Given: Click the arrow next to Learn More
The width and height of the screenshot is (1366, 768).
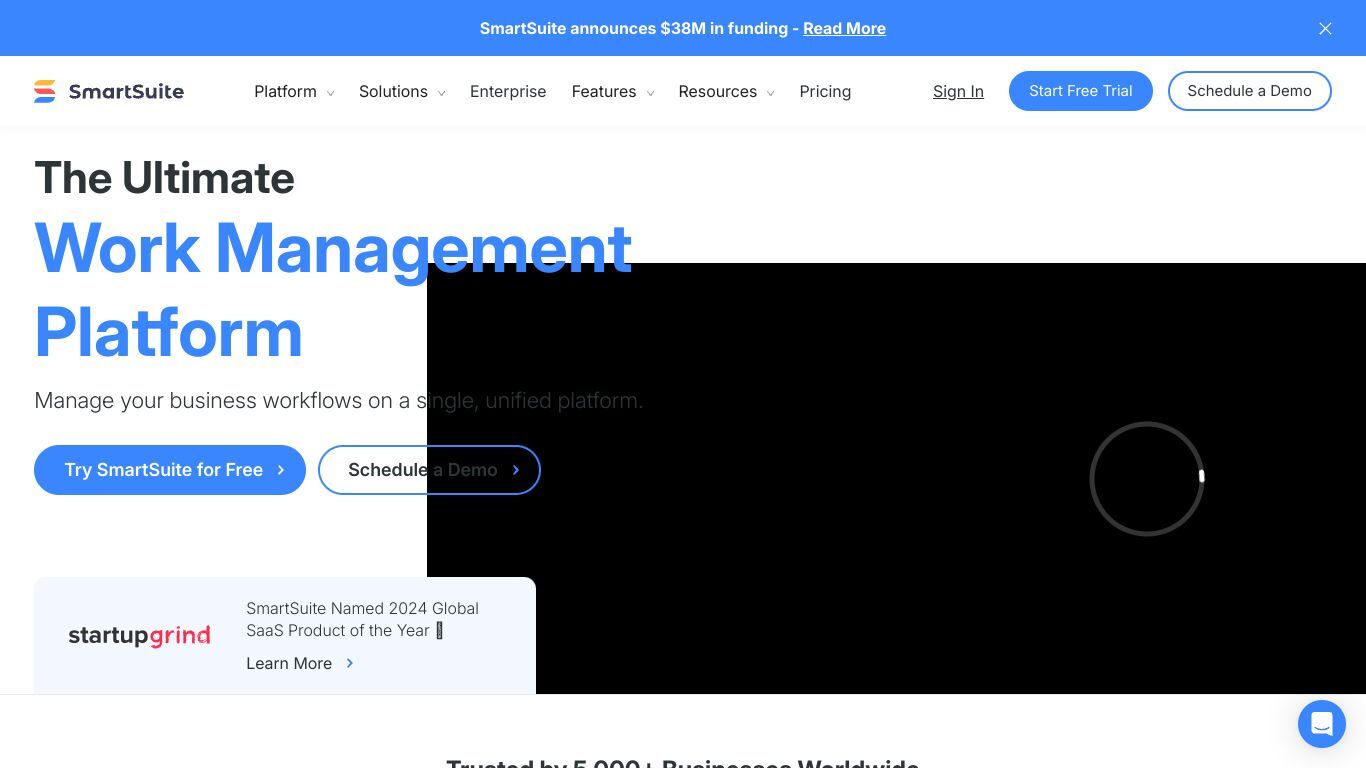Looking at the screenshot, I should tap(350, 663).
